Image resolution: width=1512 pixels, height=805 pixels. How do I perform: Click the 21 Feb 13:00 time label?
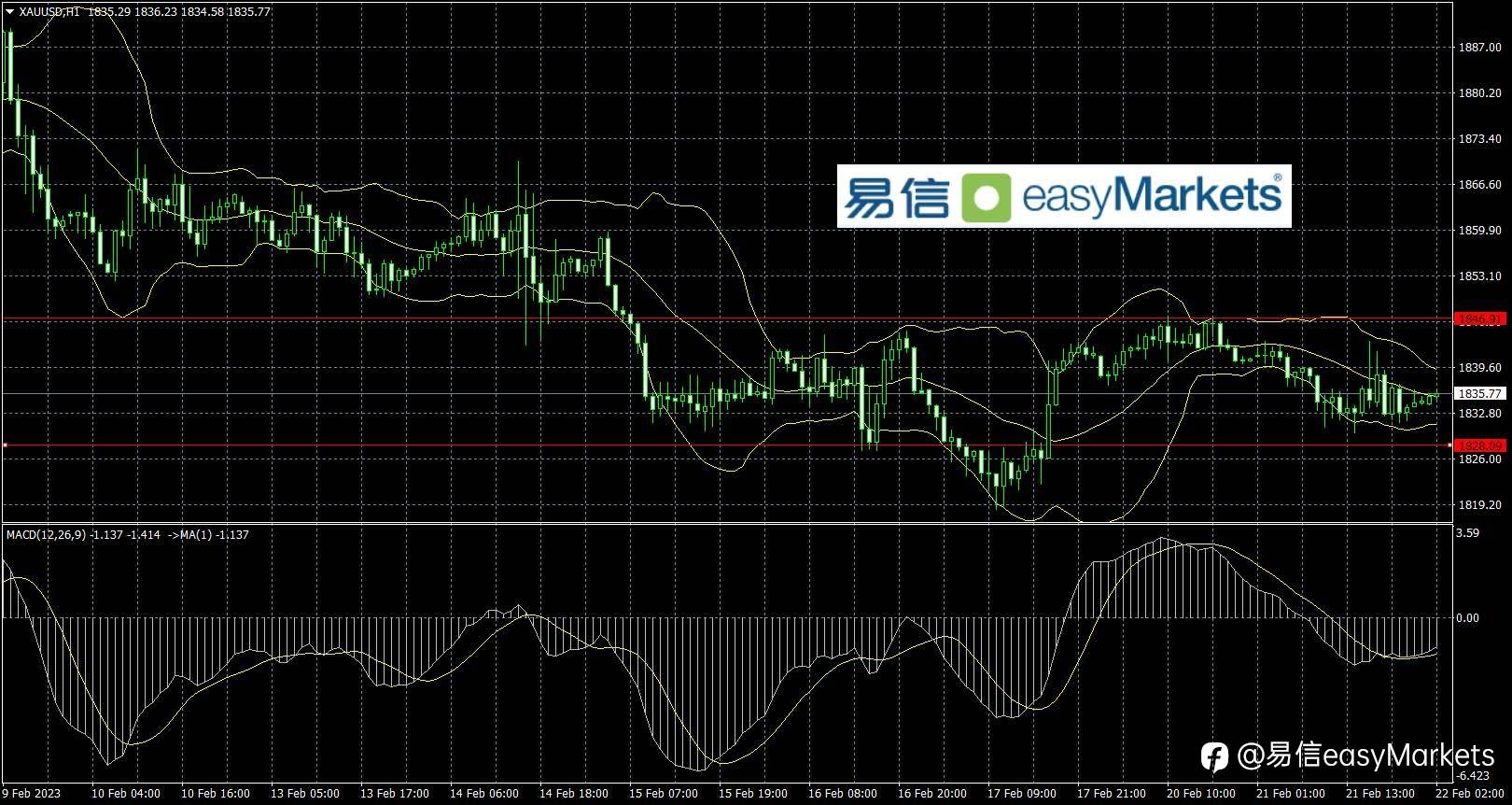pyautogui.click(x=1380, y=794)
